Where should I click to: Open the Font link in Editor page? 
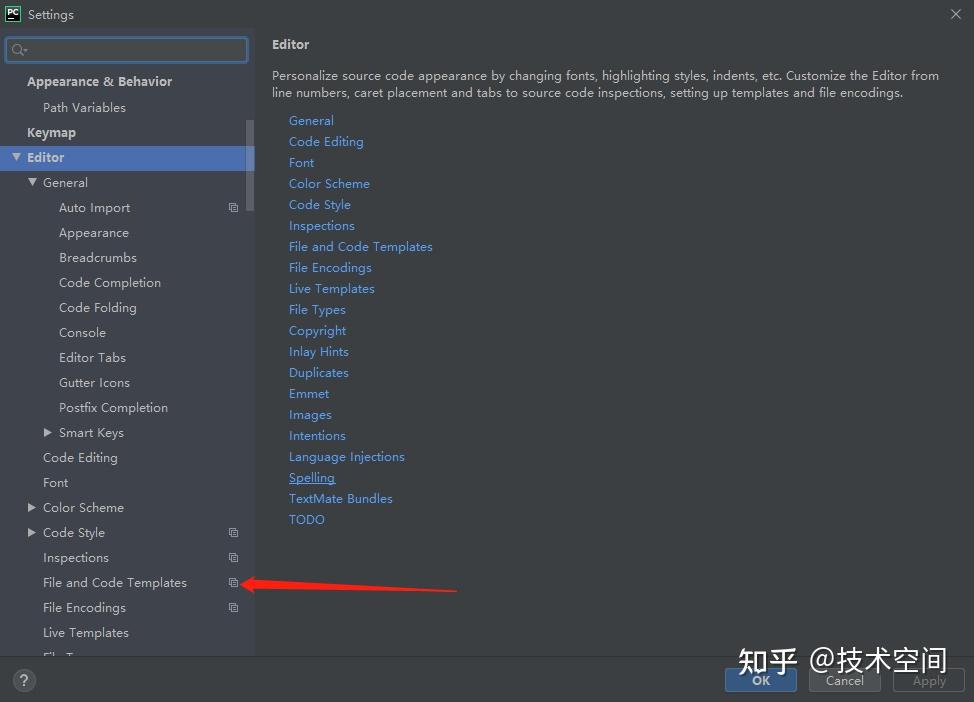tap(301, 163)
